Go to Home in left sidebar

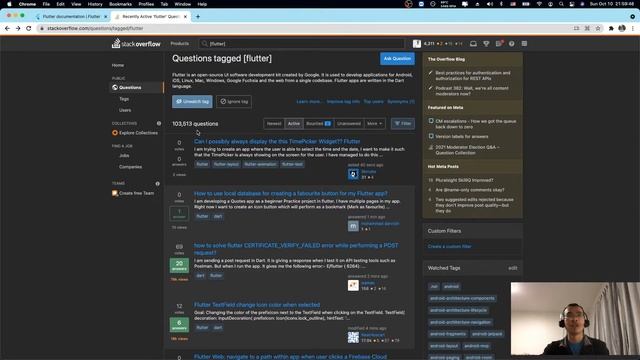(118, 65)
